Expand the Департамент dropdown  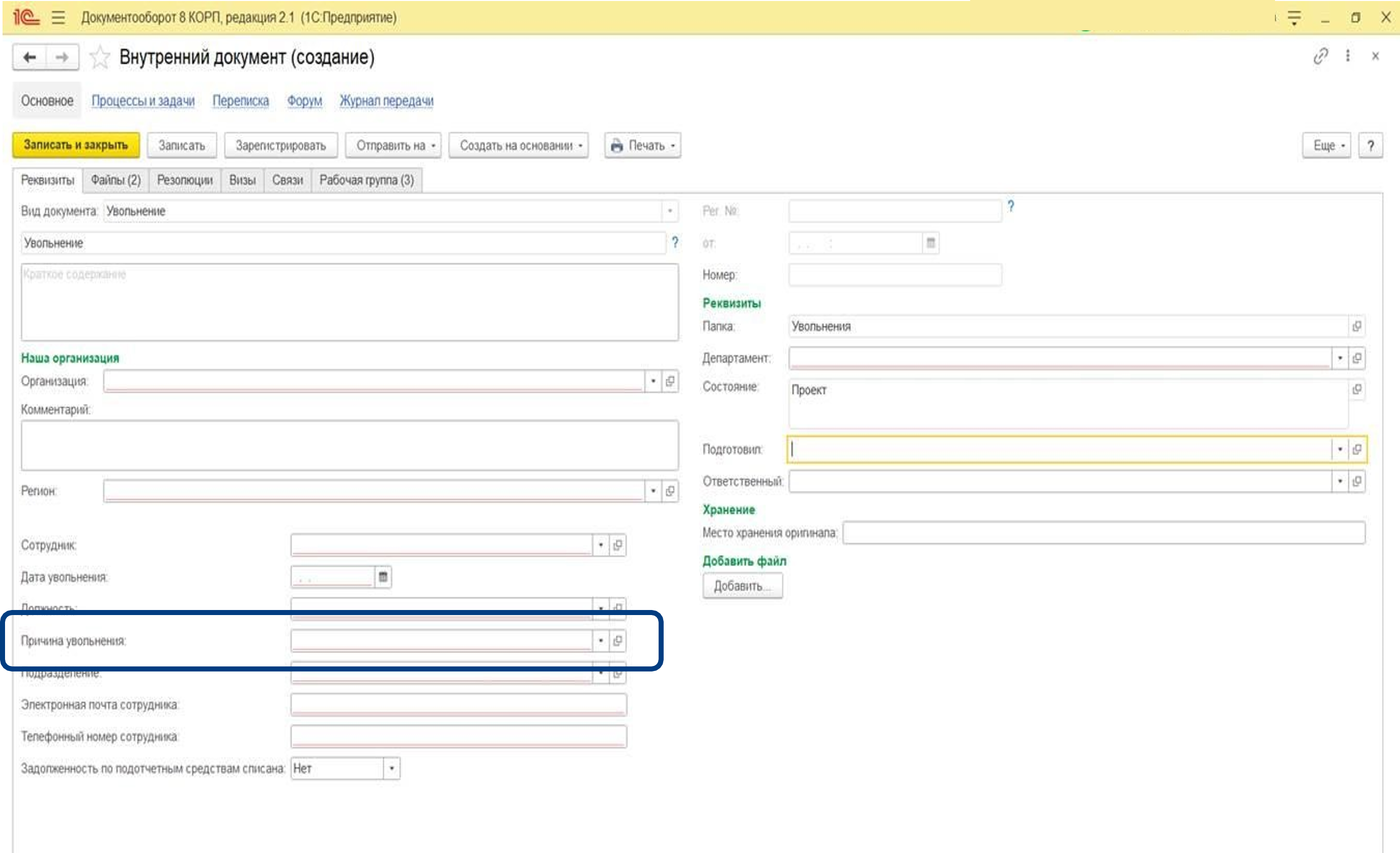tap(1340, 358)
